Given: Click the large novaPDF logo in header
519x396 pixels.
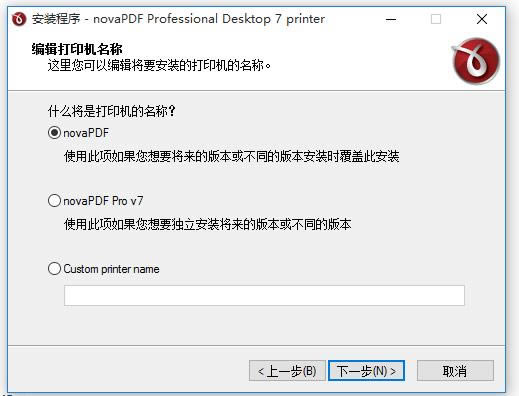Looking at the screenshot, I should click(476, 61).
